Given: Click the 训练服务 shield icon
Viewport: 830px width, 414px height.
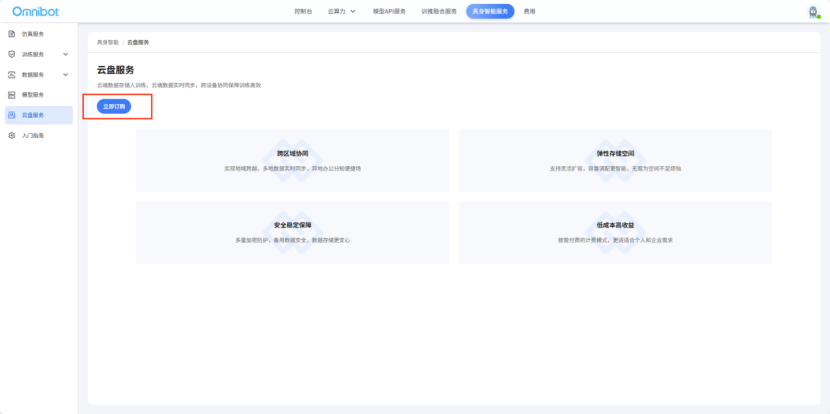Looking at the screenshot, I should [11, 54].
